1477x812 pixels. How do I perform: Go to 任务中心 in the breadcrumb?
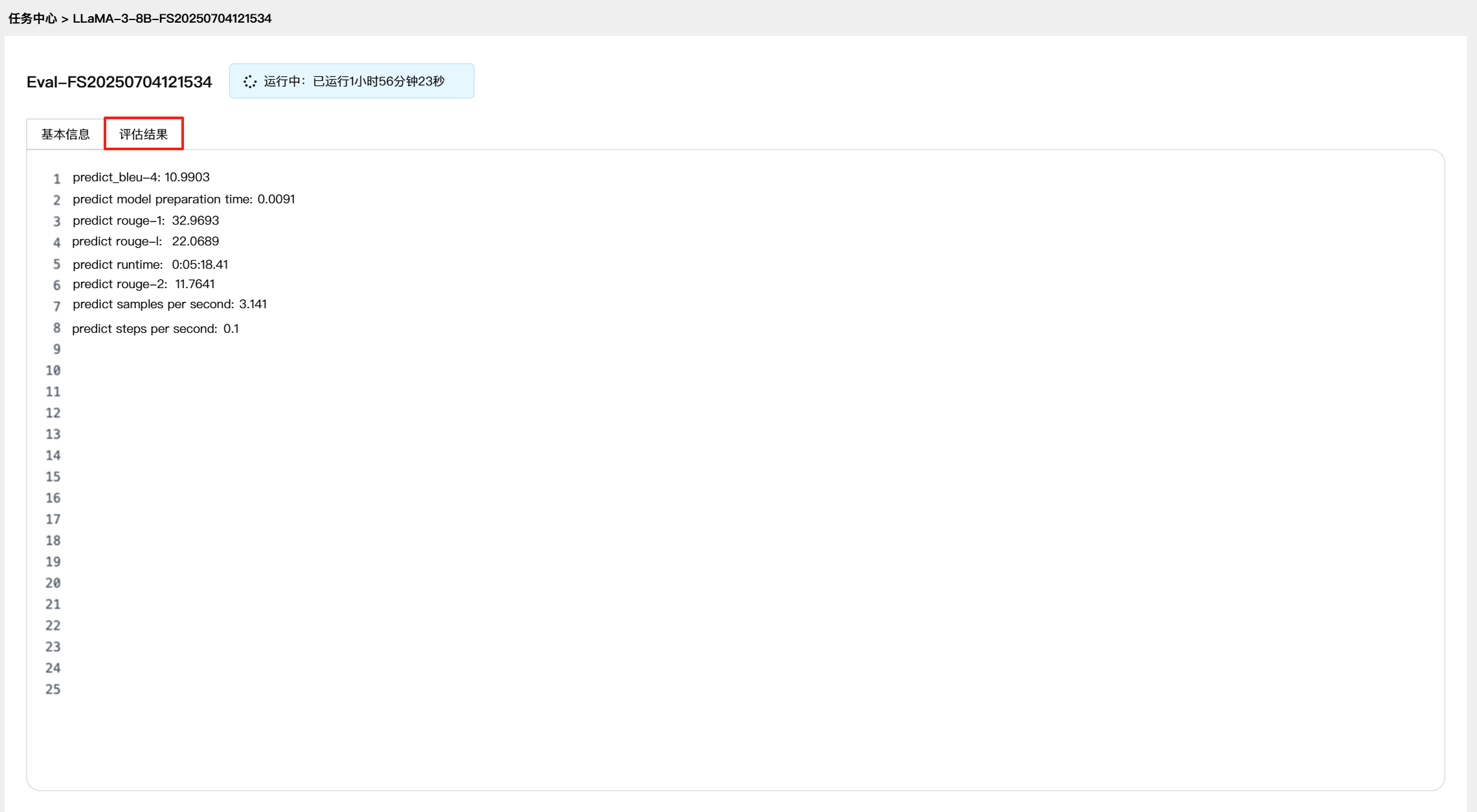pyautogui.click(x=32, y=18)
